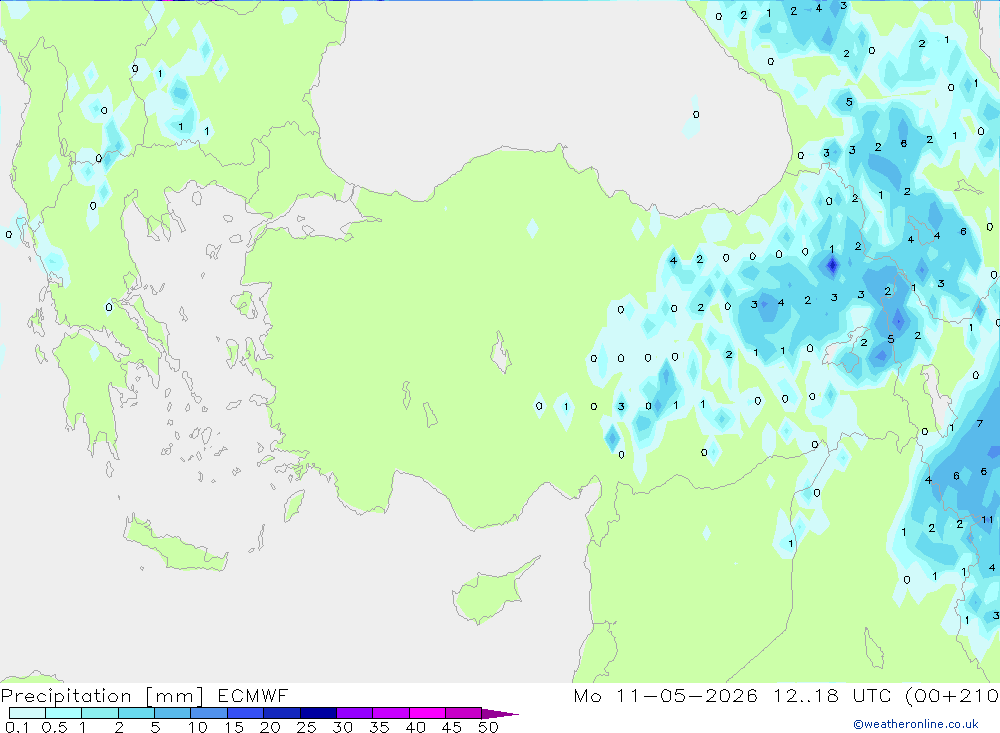Click the 15–20 mm legend color box
The width and height of the screenshot is (1000, 733).
tap(246, 713)
